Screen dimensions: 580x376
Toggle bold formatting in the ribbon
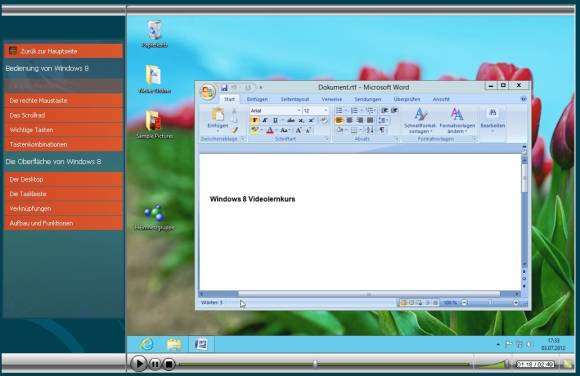[x=254, y=120]
